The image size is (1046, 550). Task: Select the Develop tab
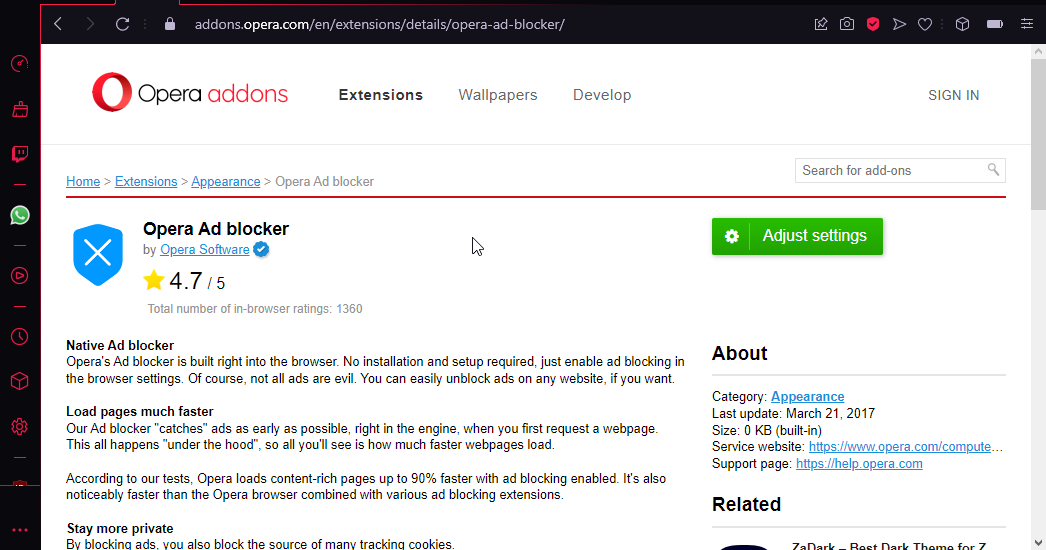[602, 95]
